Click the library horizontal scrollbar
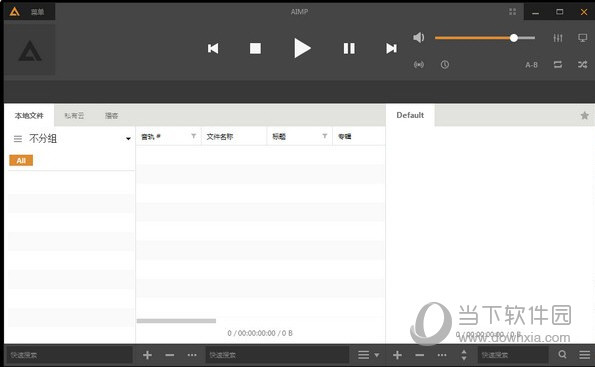The width and height of the screenshot is (595, 367). coord(176,321)
